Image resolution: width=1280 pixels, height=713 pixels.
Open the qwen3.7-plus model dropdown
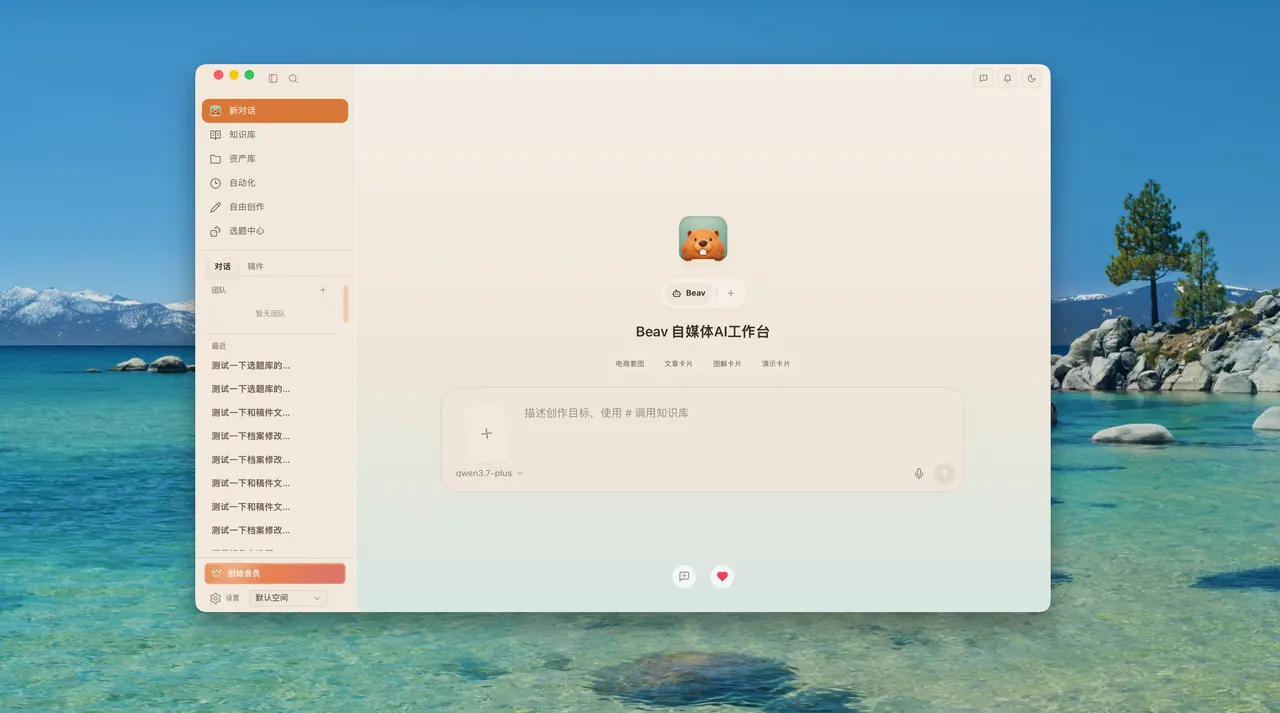coord(490,473)
